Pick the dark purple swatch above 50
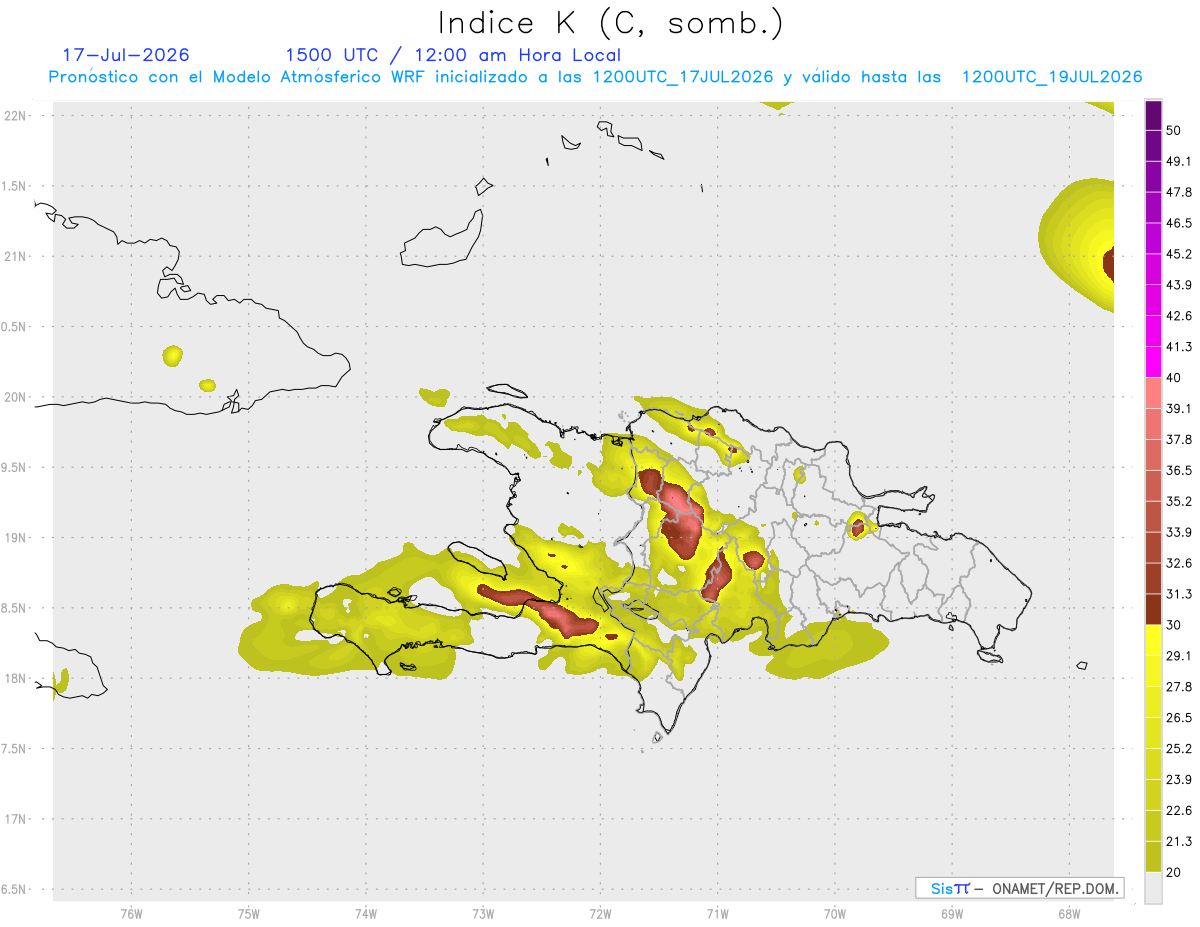 (1153, 115)
